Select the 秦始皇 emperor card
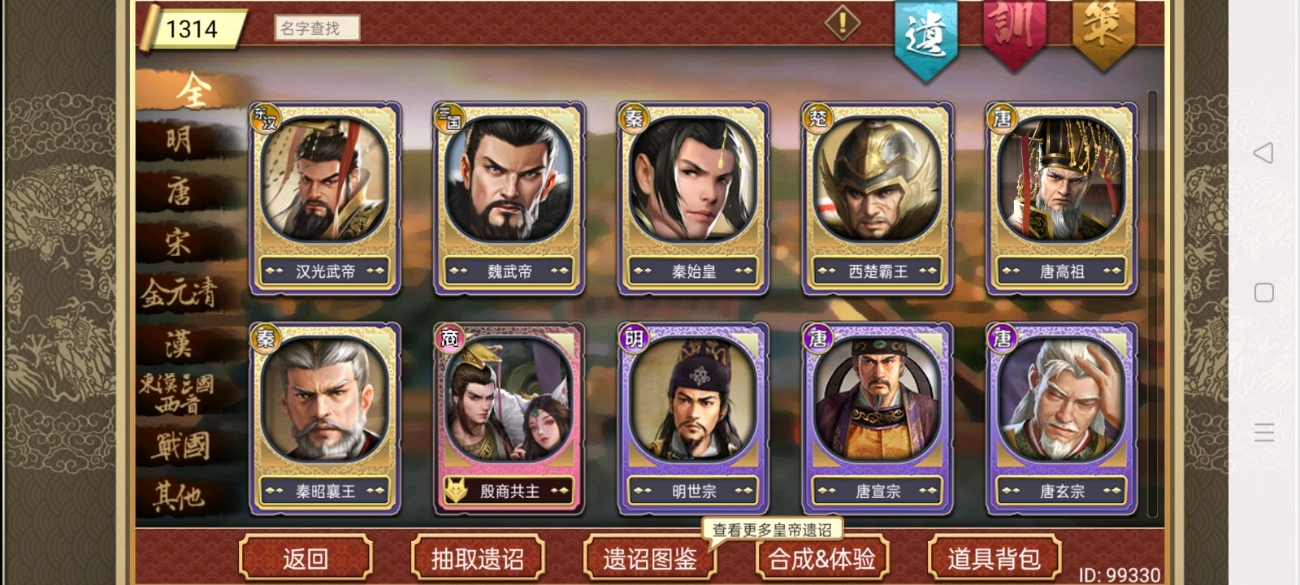Viewport: 1300px width, 585px height. click(x=694, y=198)
